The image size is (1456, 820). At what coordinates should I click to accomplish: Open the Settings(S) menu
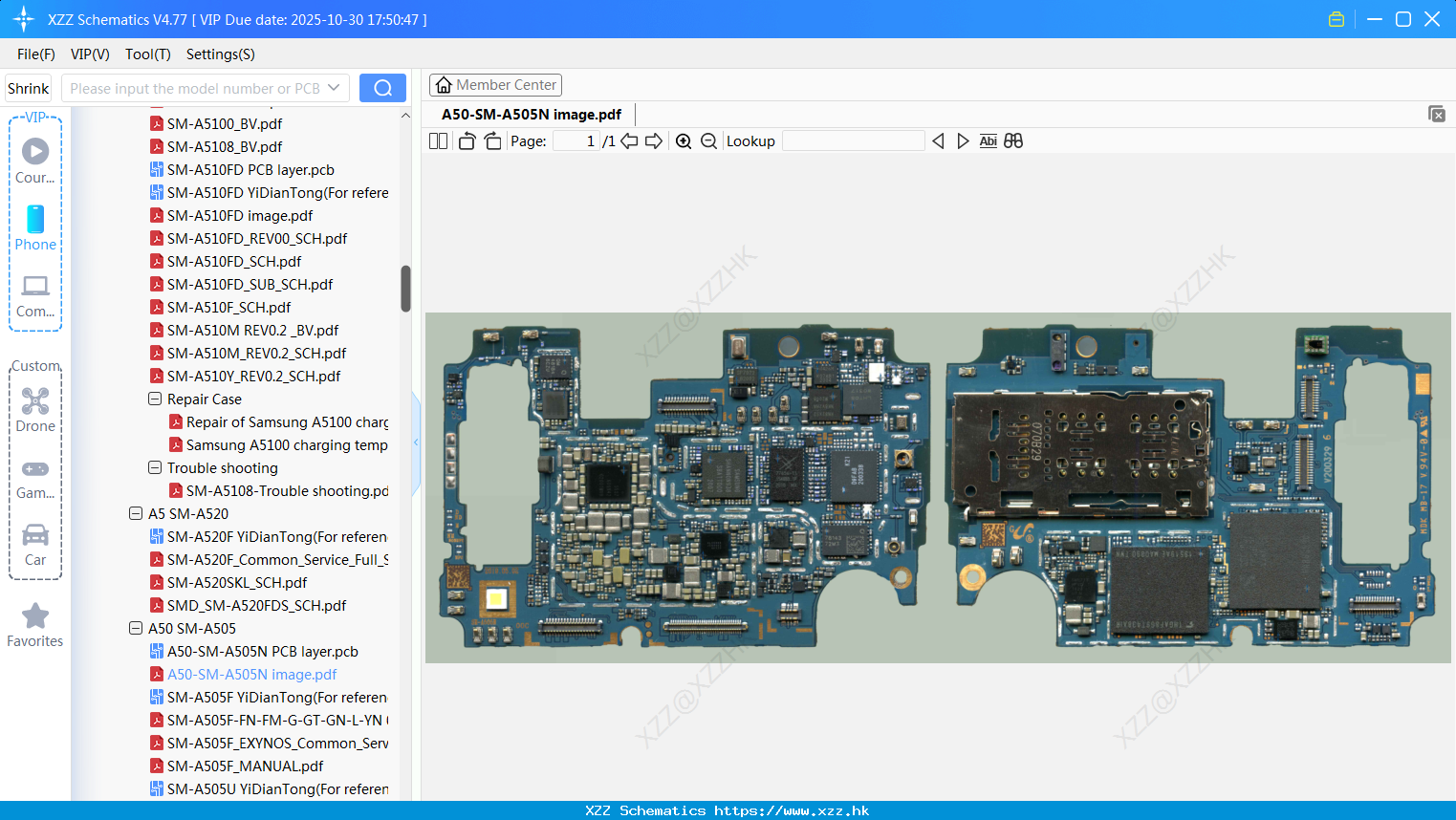(221, 54)
